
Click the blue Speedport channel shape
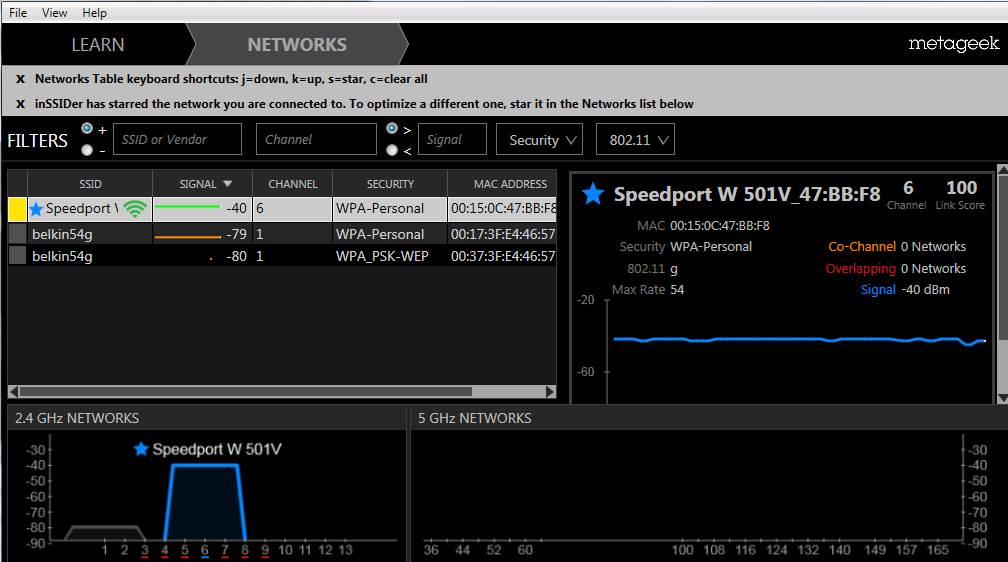click(x=205, y=502)
